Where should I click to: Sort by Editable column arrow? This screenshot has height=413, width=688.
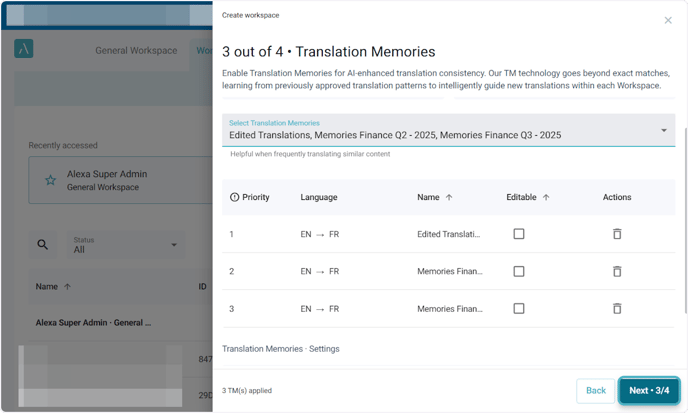(x=546, y=197)
